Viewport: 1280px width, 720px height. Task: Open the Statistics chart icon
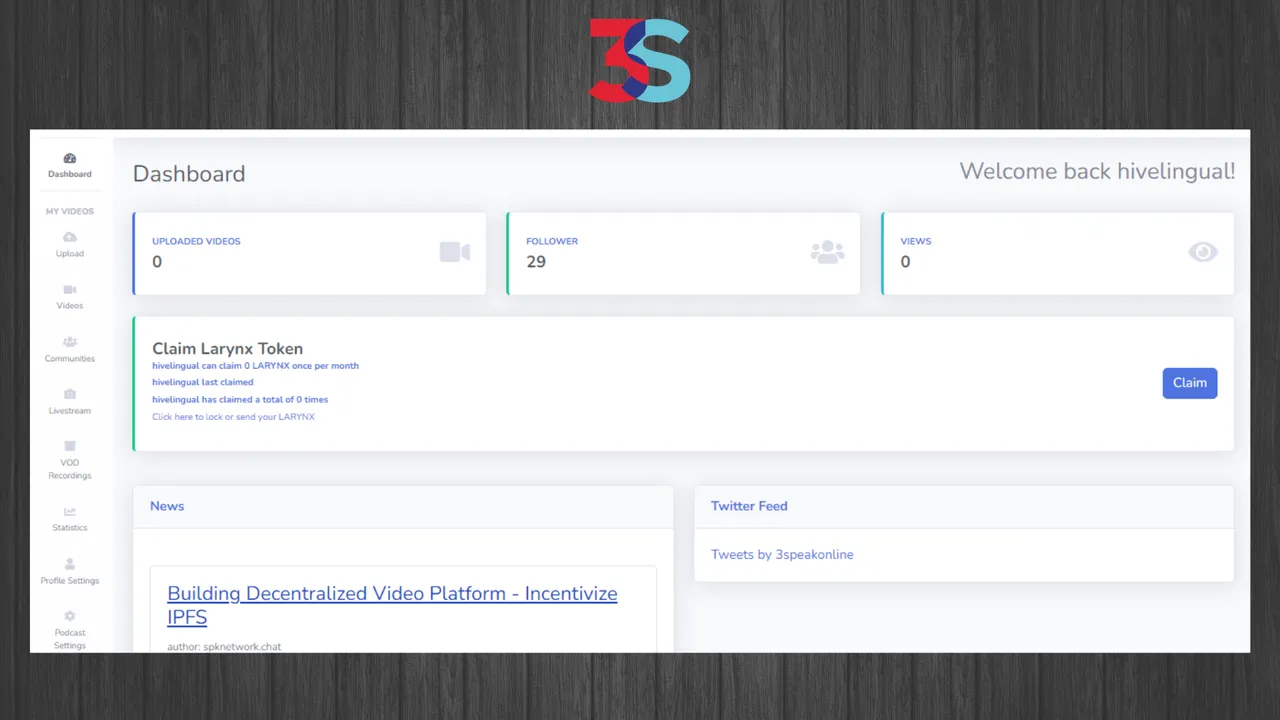[70, 512]
